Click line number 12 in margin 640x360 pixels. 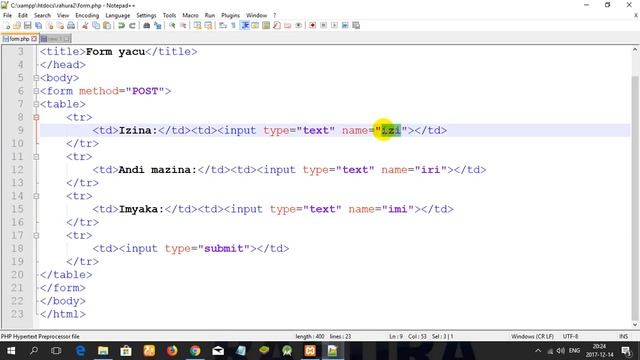pyautogui.click(x=17, y=169)
